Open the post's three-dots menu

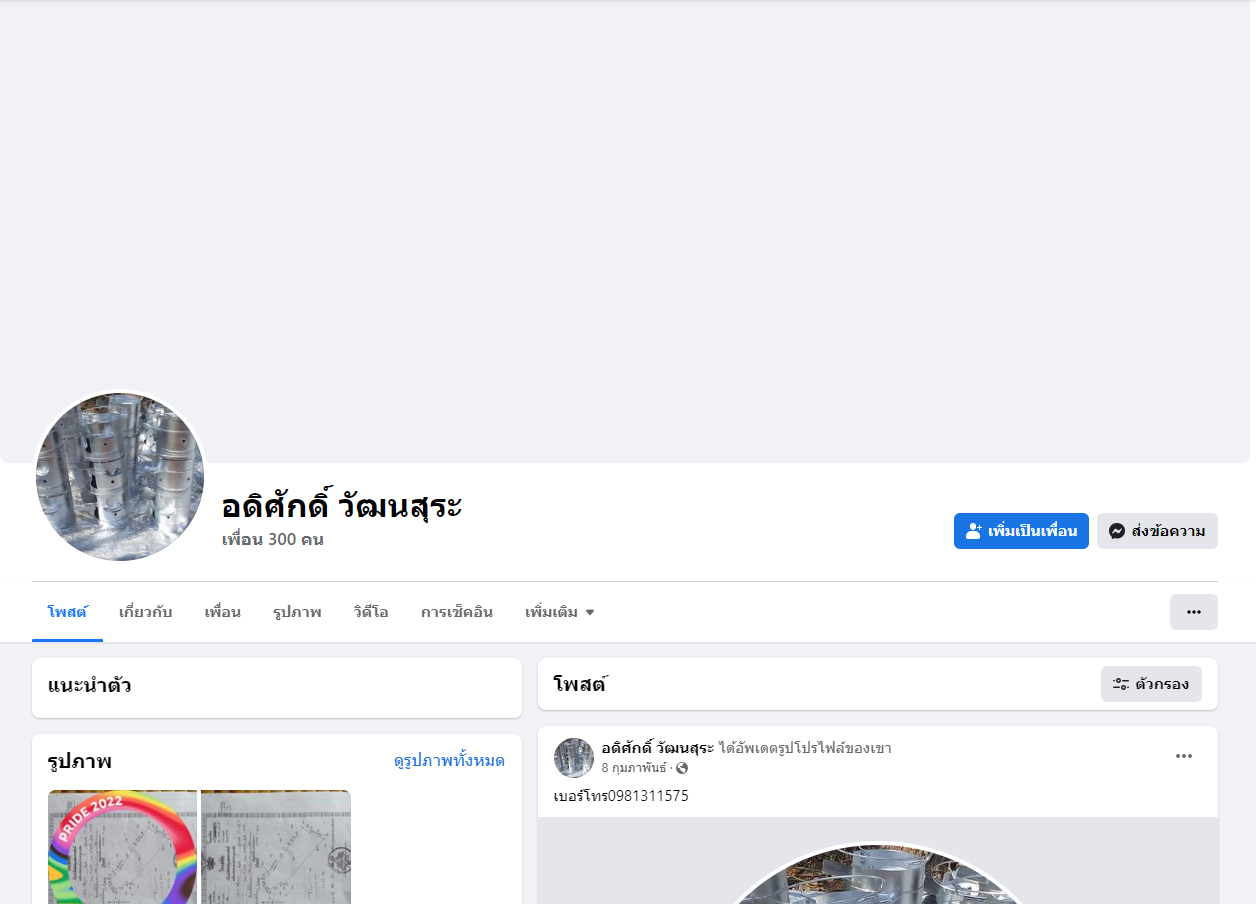(x=1184, y=756)
